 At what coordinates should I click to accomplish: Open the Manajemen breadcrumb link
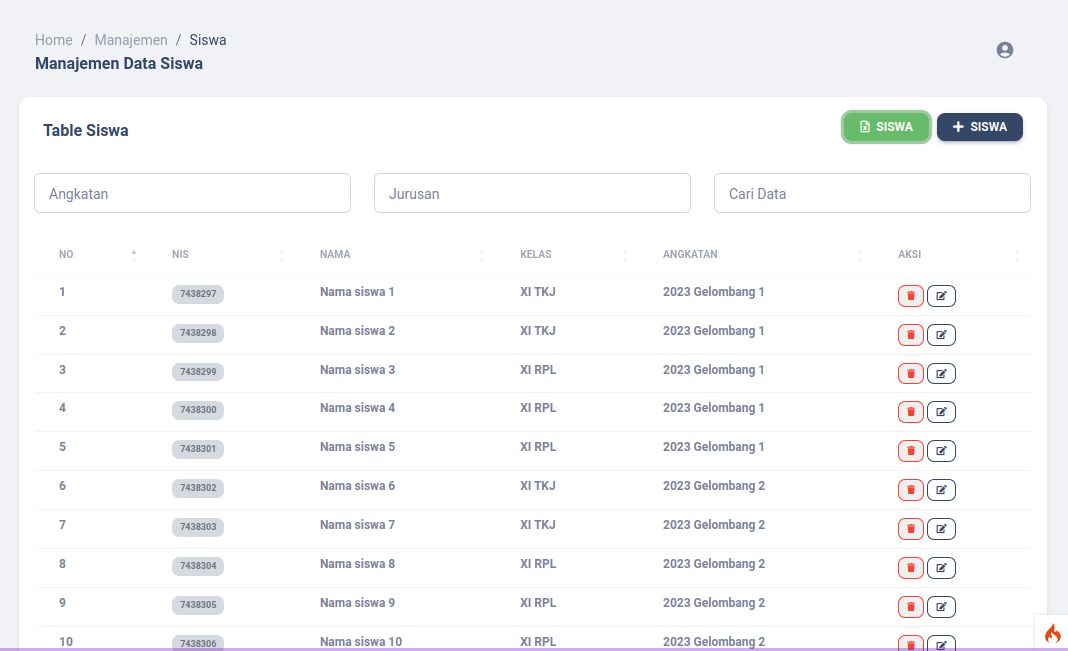(x=131, y=40)
